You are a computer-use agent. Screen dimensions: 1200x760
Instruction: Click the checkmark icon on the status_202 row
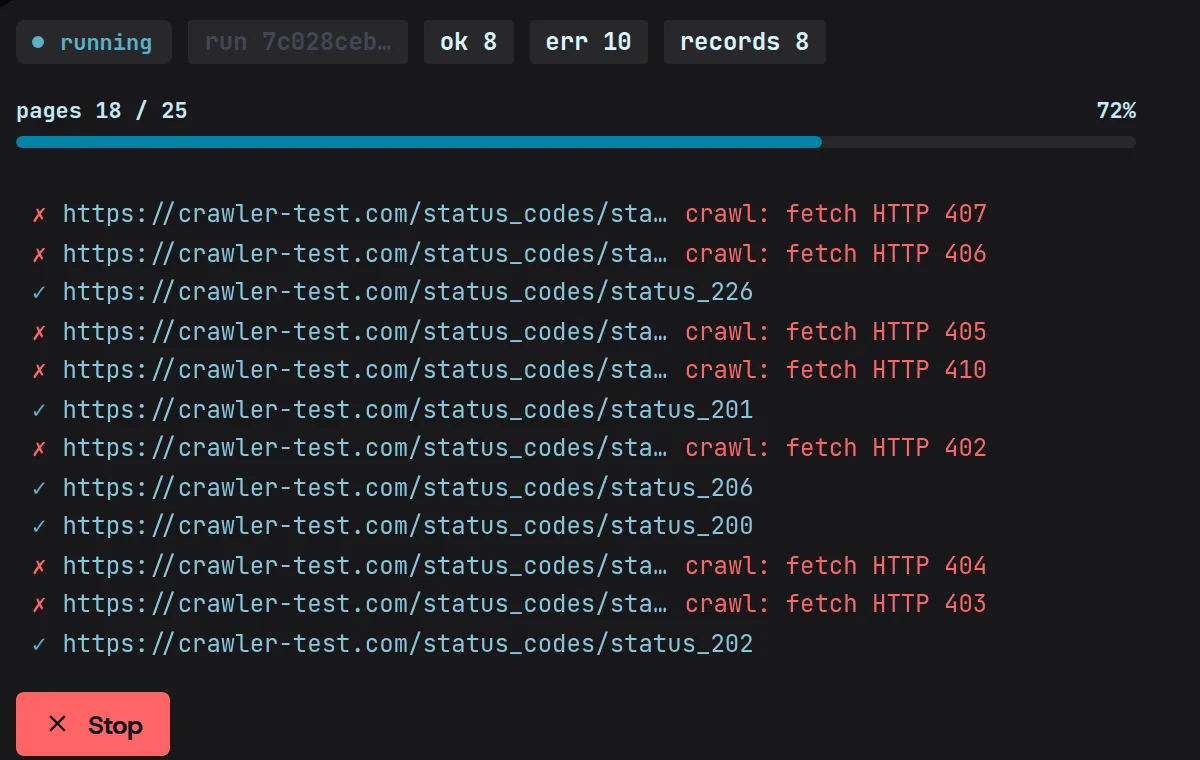pos(39,643)
